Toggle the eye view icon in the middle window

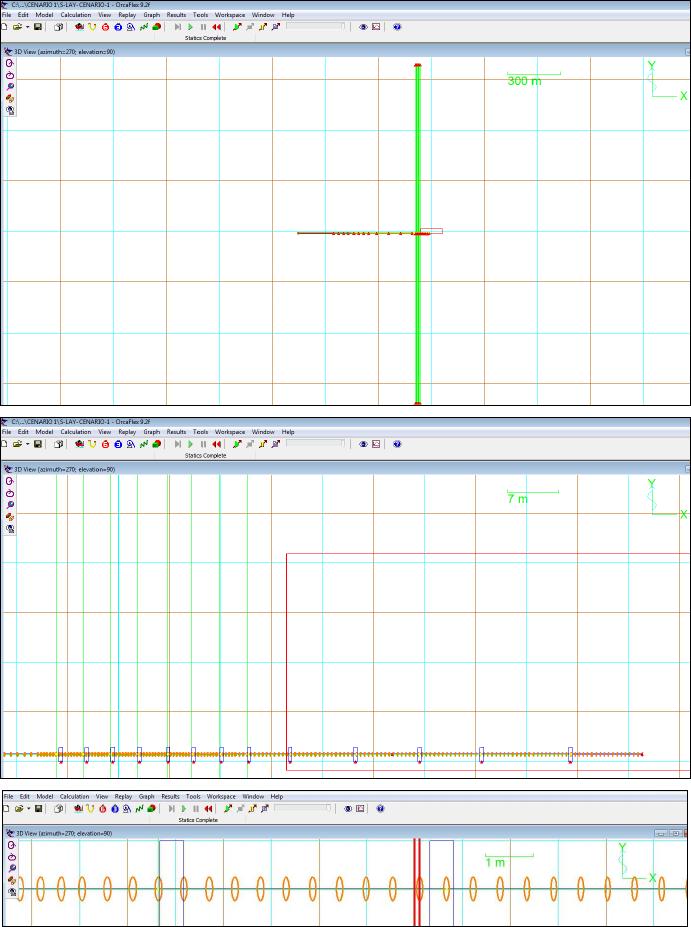point(363,444)
